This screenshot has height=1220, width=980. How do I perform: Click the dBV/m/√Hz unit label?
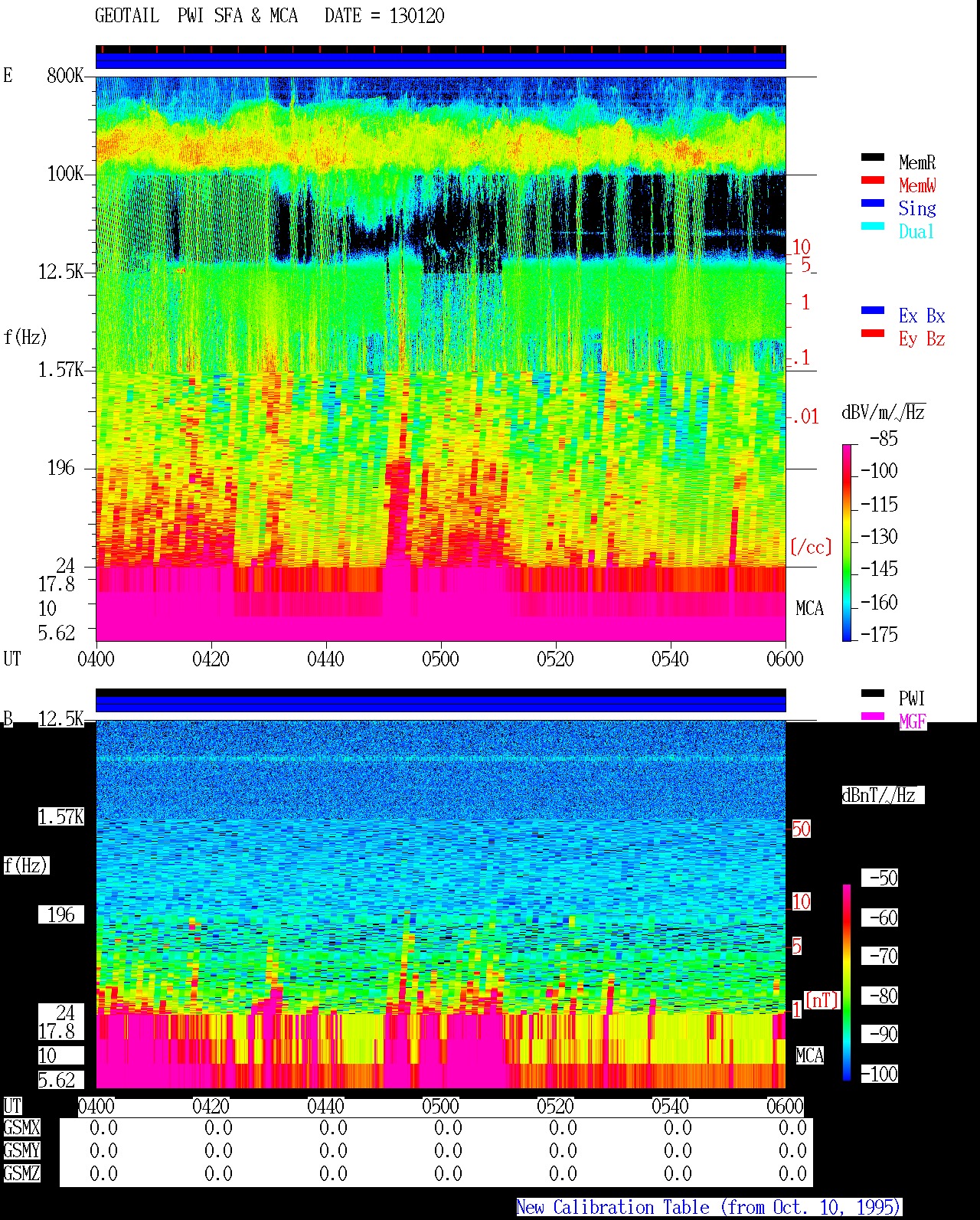(884, 412)
